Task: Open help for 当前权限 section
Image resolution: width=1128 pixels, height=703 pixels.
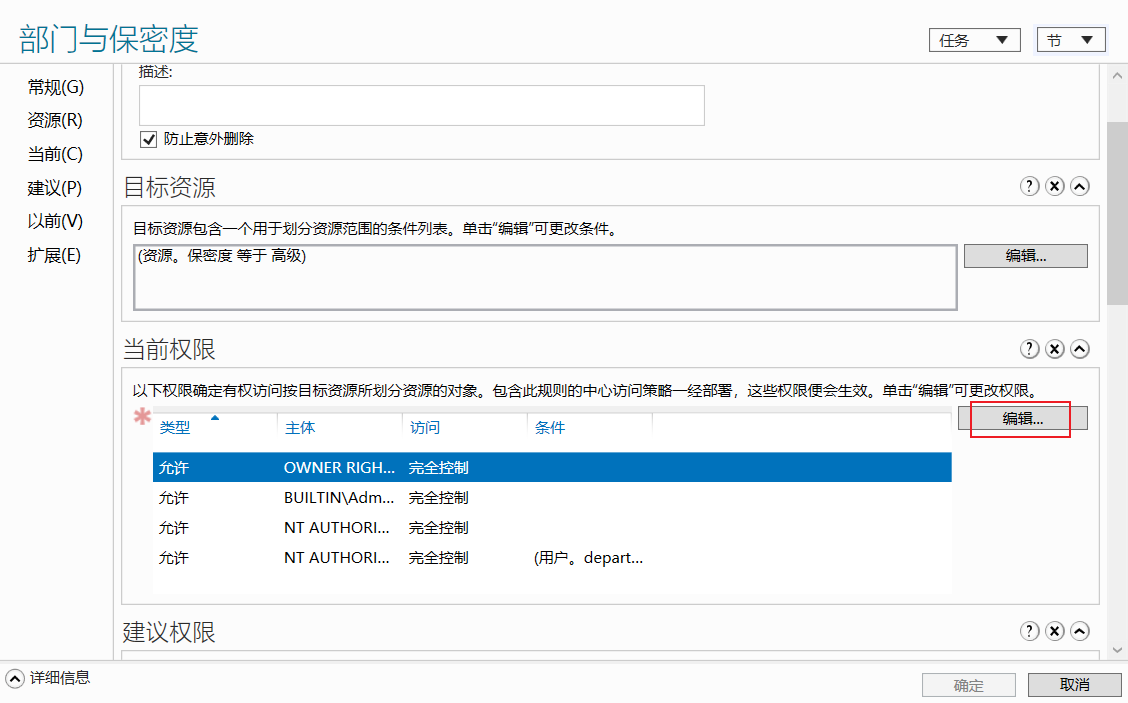Action: (1029, 349)
